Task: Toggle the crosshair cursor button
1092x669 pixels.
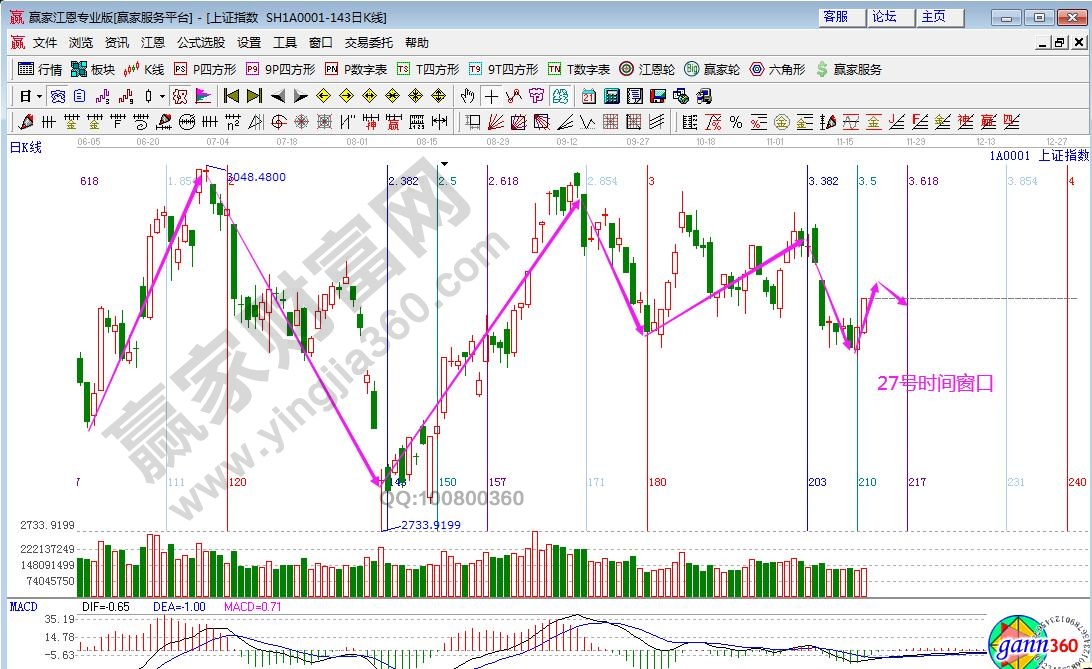Action: point(491,96)
